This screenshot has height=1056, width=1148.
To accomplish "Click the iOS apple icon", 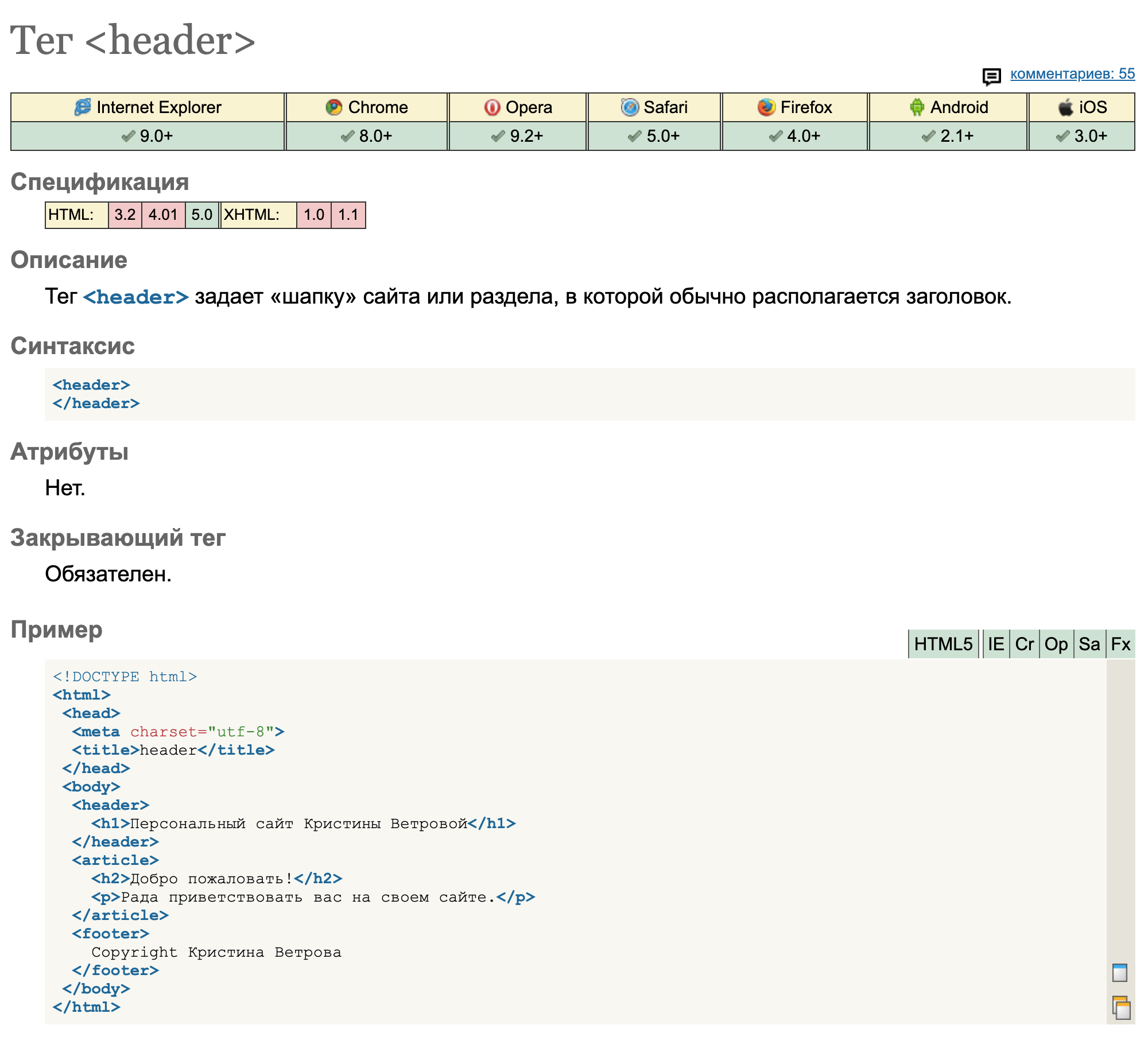I will (x=1065, y=107).
